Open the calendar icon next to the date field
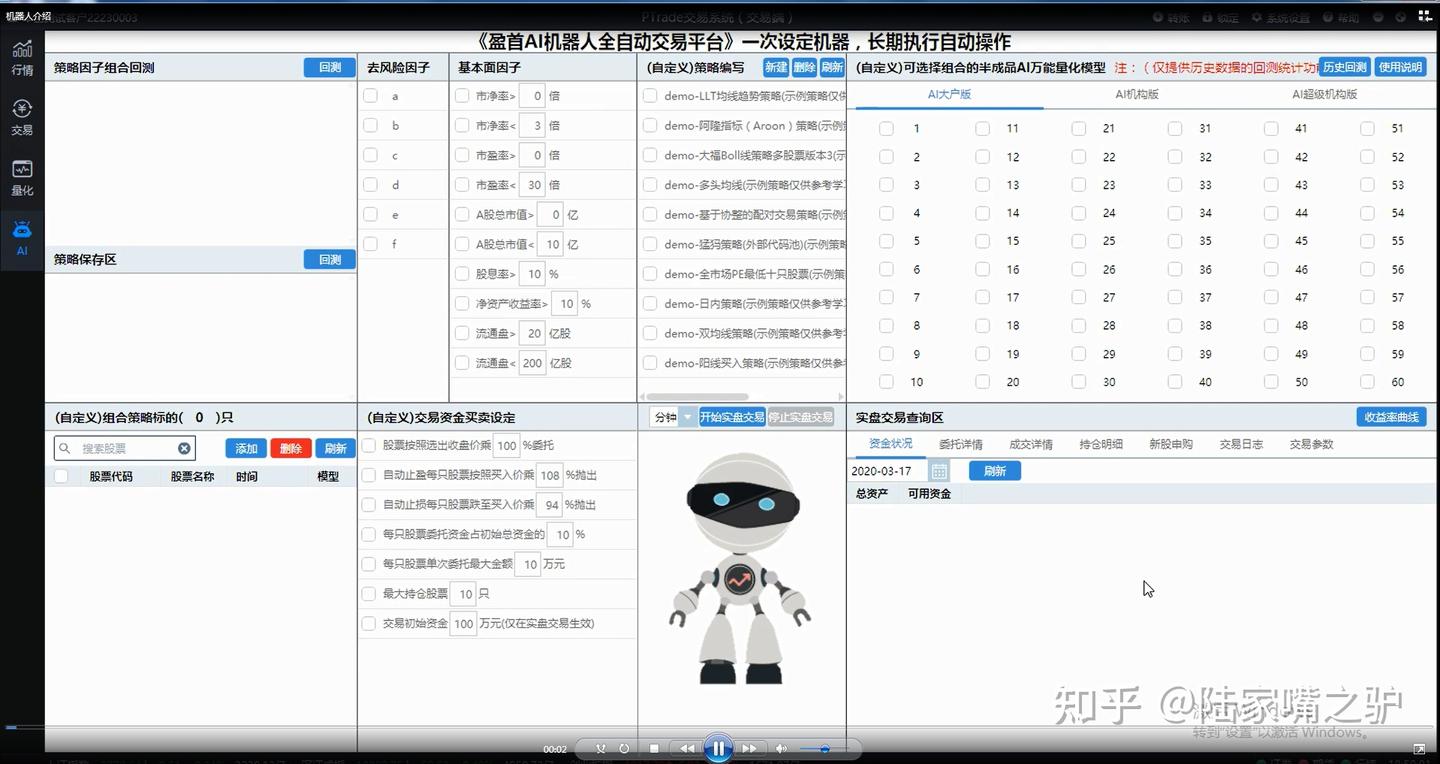Screen dimensions: 1440x764 point(938,470)
